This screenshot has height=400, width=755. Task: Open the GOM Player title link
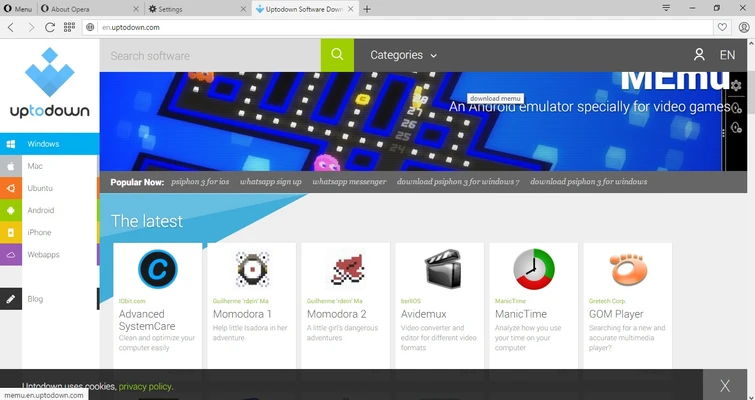point(616,314)
